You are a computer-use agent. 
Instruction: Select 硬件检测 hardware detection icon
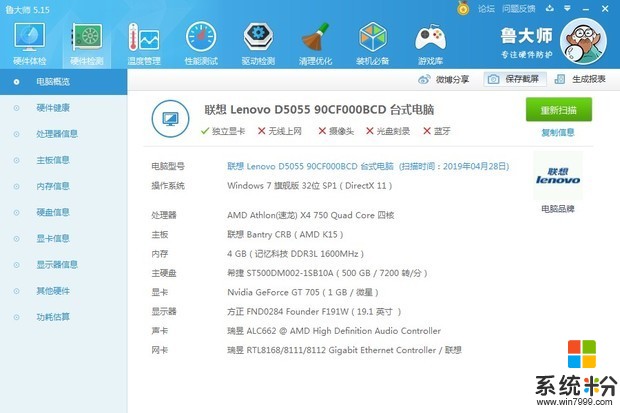(x=87, y=44)
